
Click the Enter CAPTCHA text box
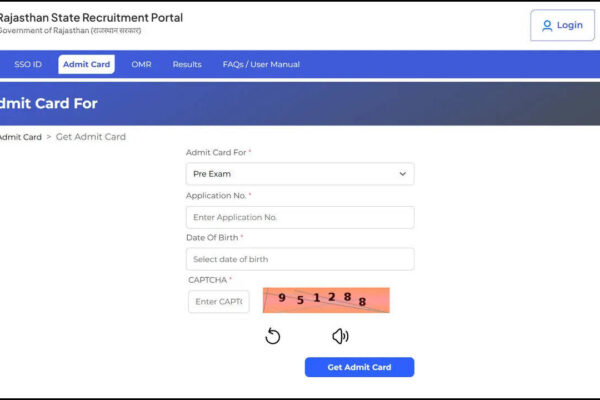click(x=218, y=301)
